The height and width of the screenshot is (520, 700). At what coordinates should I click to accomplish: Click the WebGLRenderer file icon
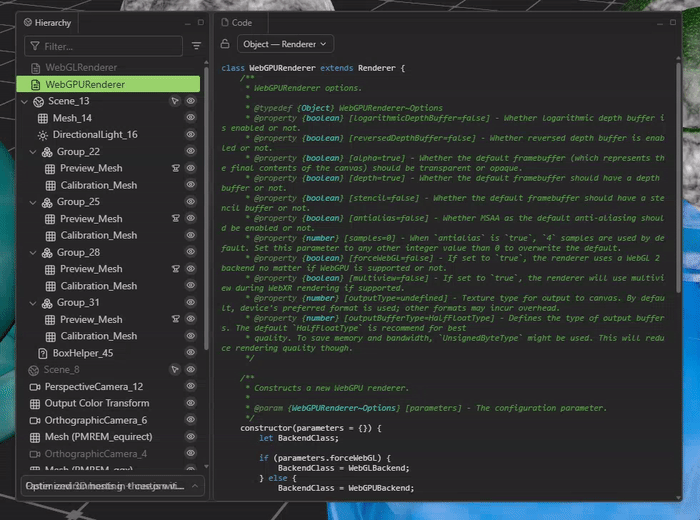[36, 68]
